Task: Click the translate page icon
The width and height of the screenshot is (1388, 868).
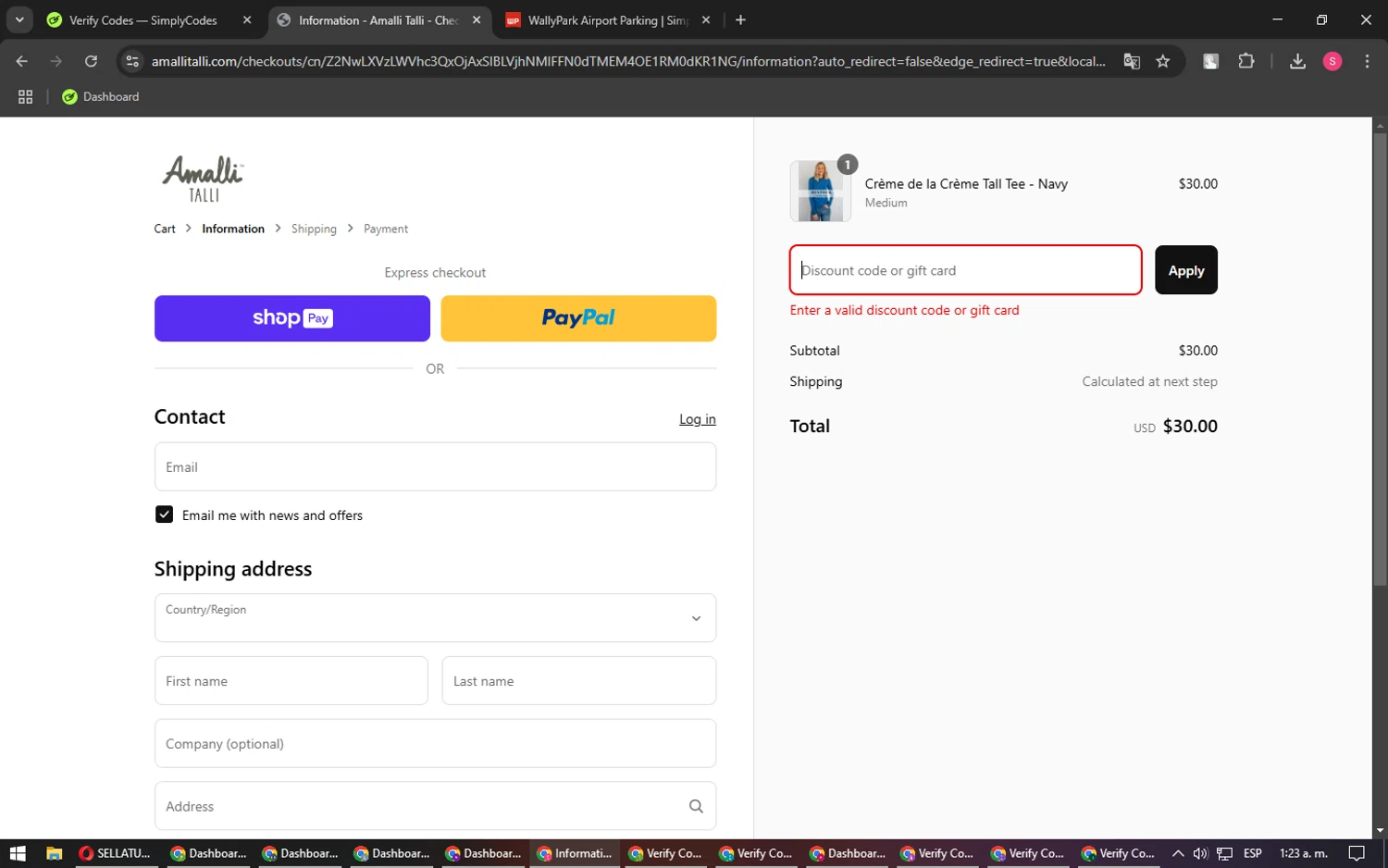Action: tap(1132, 61)
